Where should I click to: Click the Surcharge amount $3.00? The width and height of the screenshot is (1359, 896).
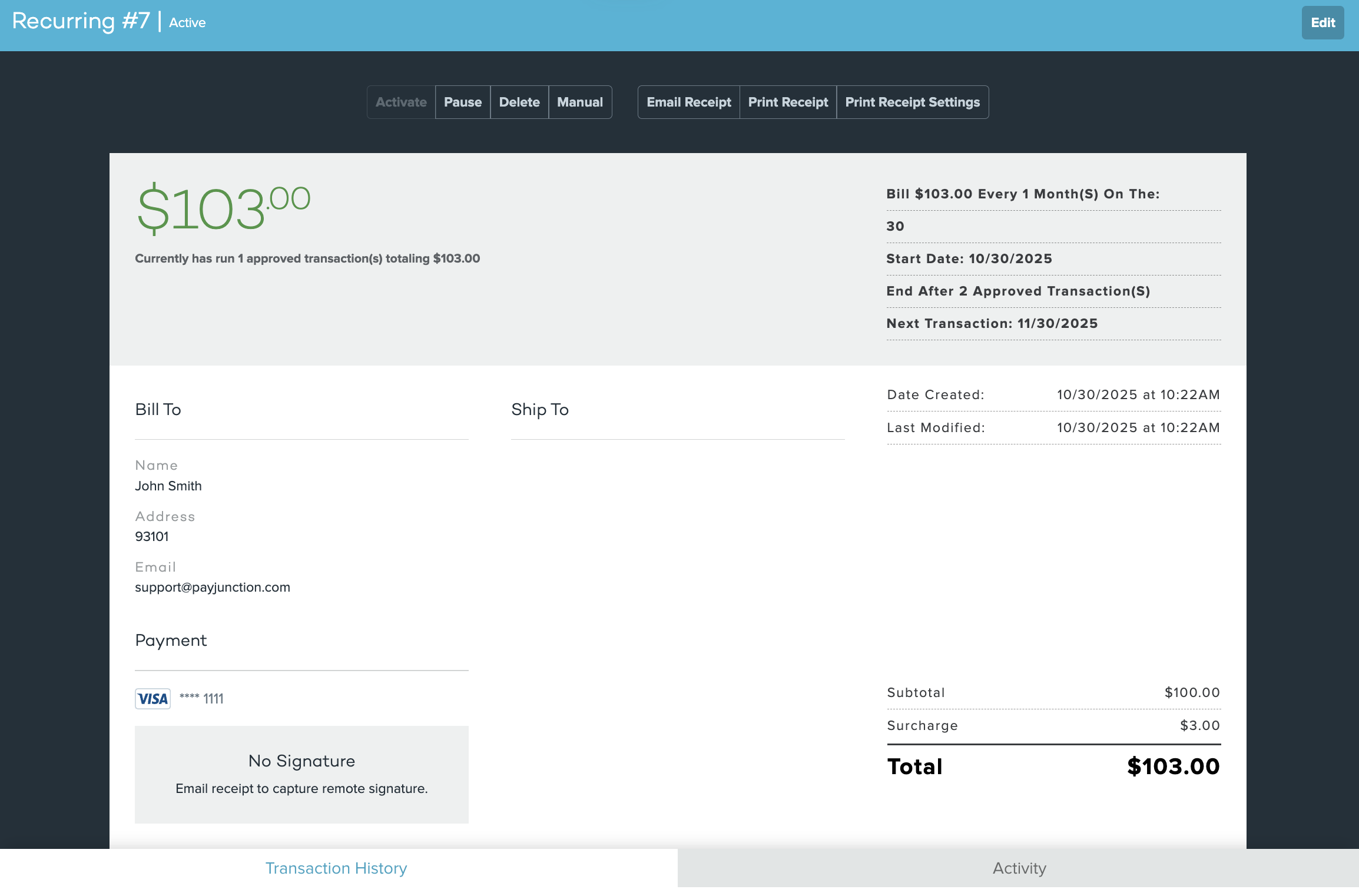pos(1199,726)
